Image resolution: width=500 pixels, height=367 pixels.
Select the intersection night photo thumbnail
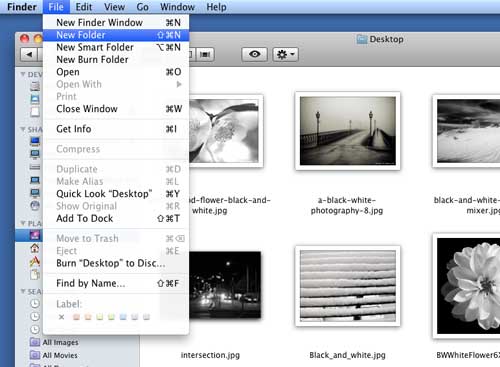click(x=225, y=285)
